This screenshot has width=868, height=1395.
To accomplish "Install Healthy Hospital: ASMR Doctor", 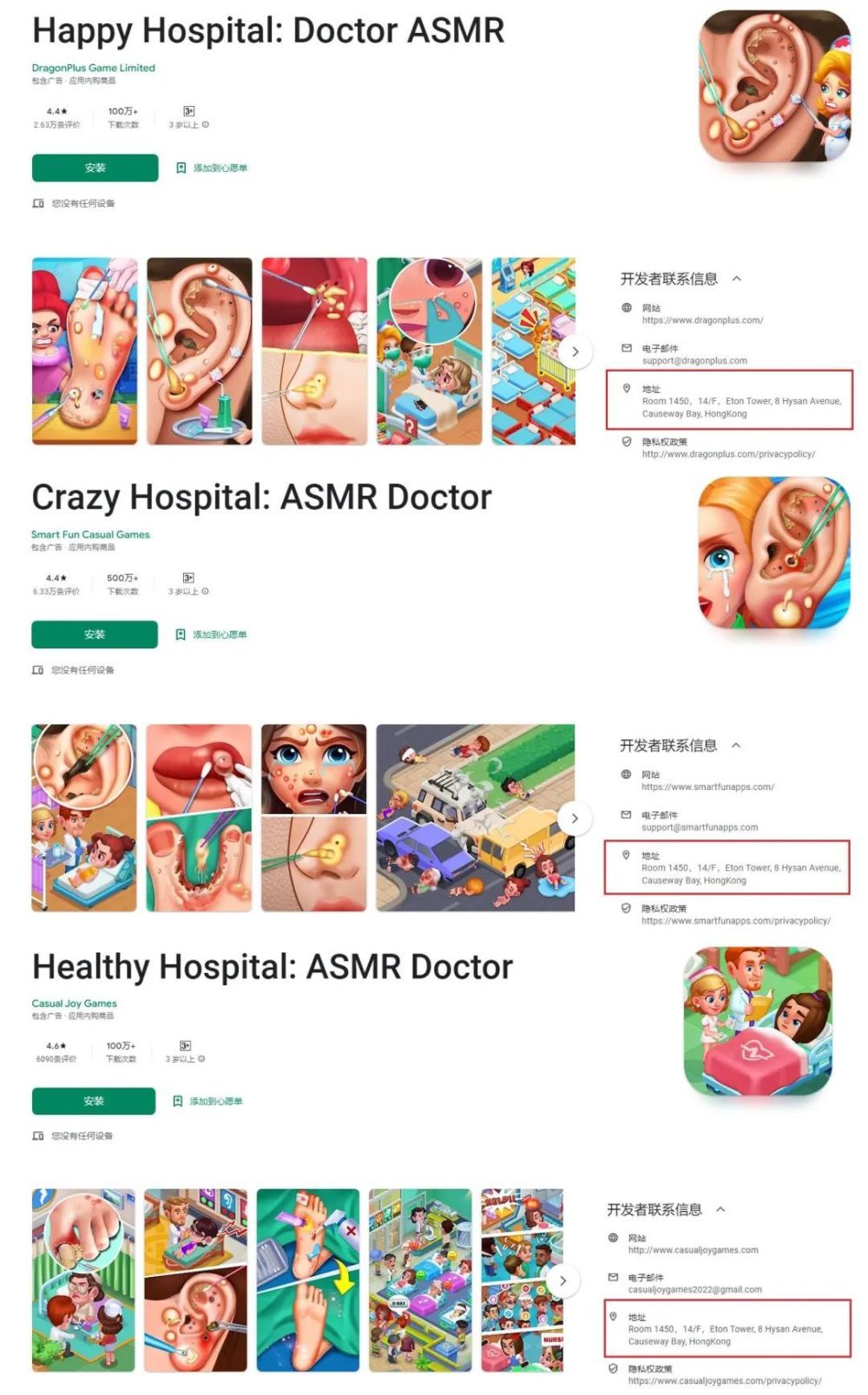I will click(x=94, y=1101).
